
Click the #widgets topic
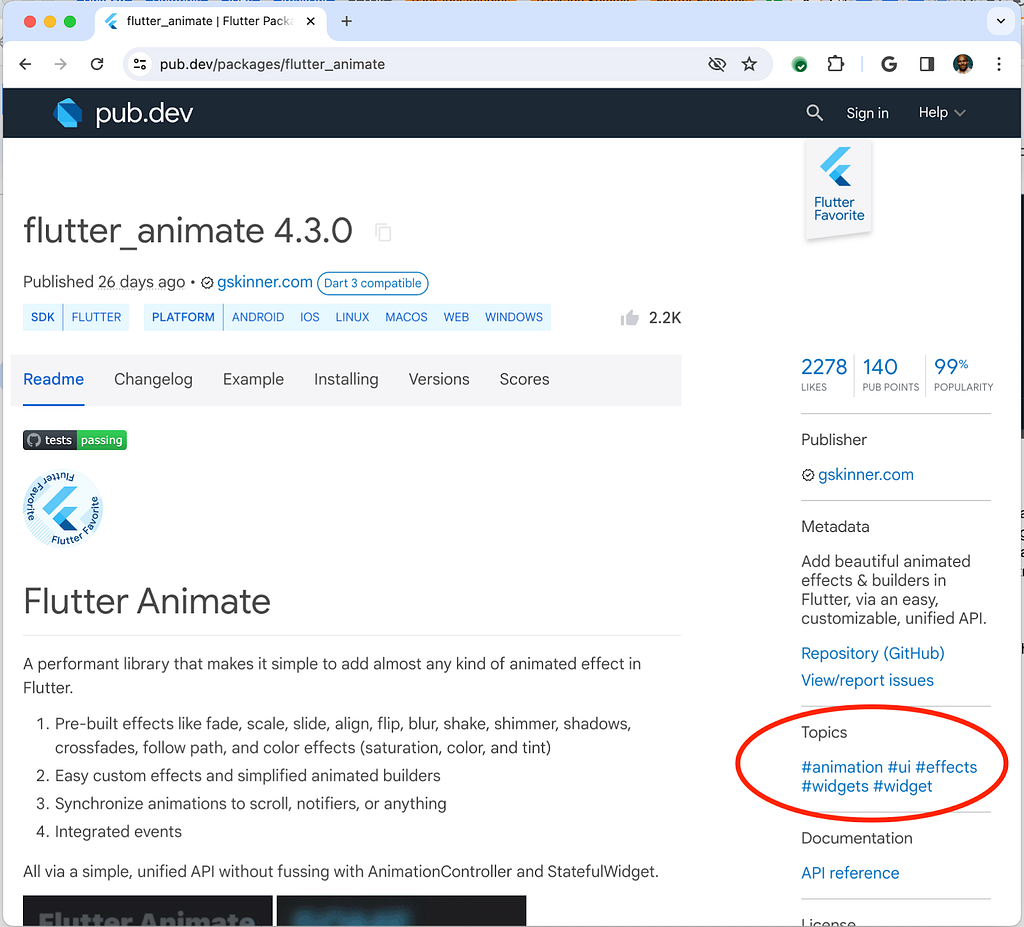click(x=835, y=787)
